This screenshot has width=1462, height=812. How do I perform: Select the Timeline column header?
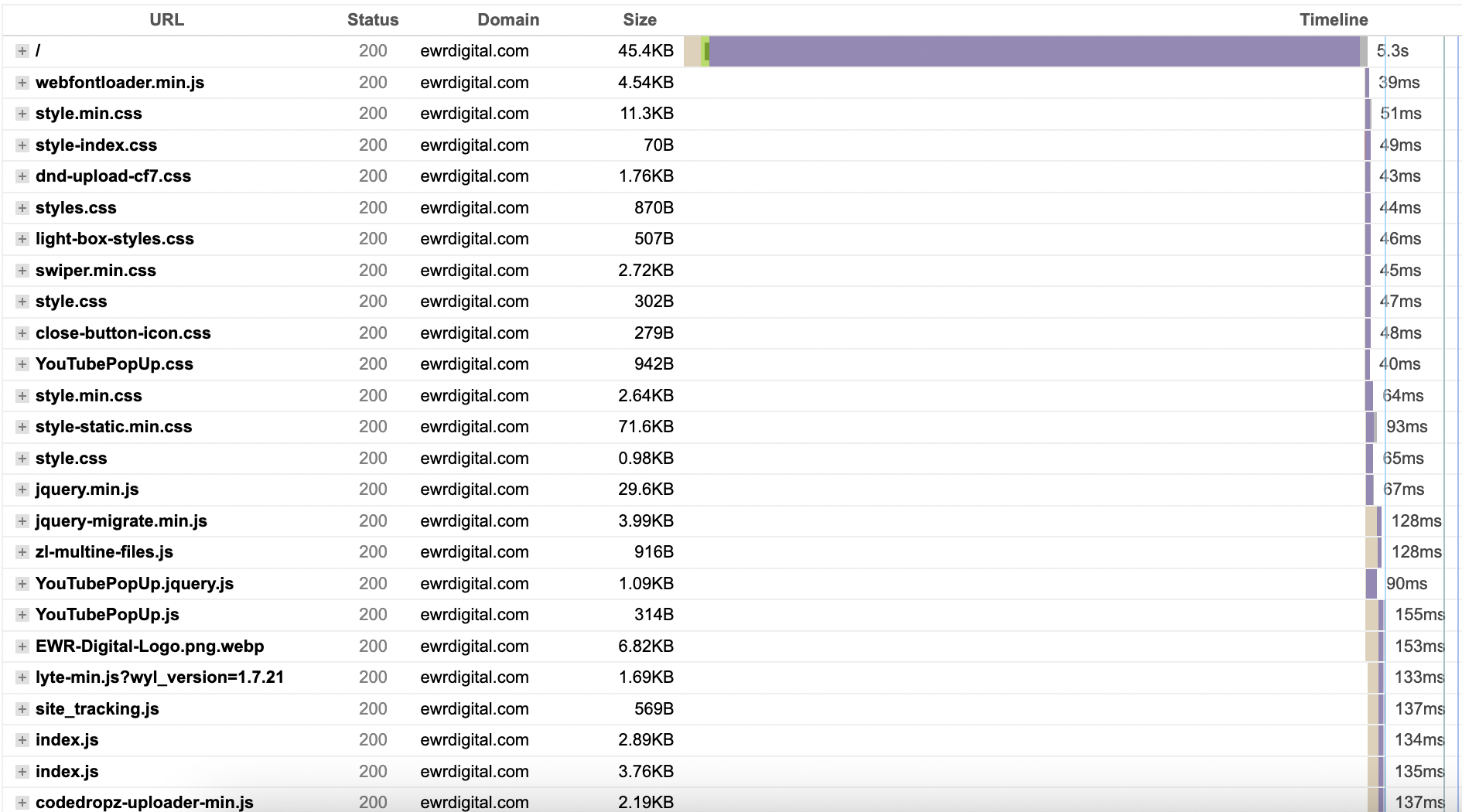[1333, 20]
